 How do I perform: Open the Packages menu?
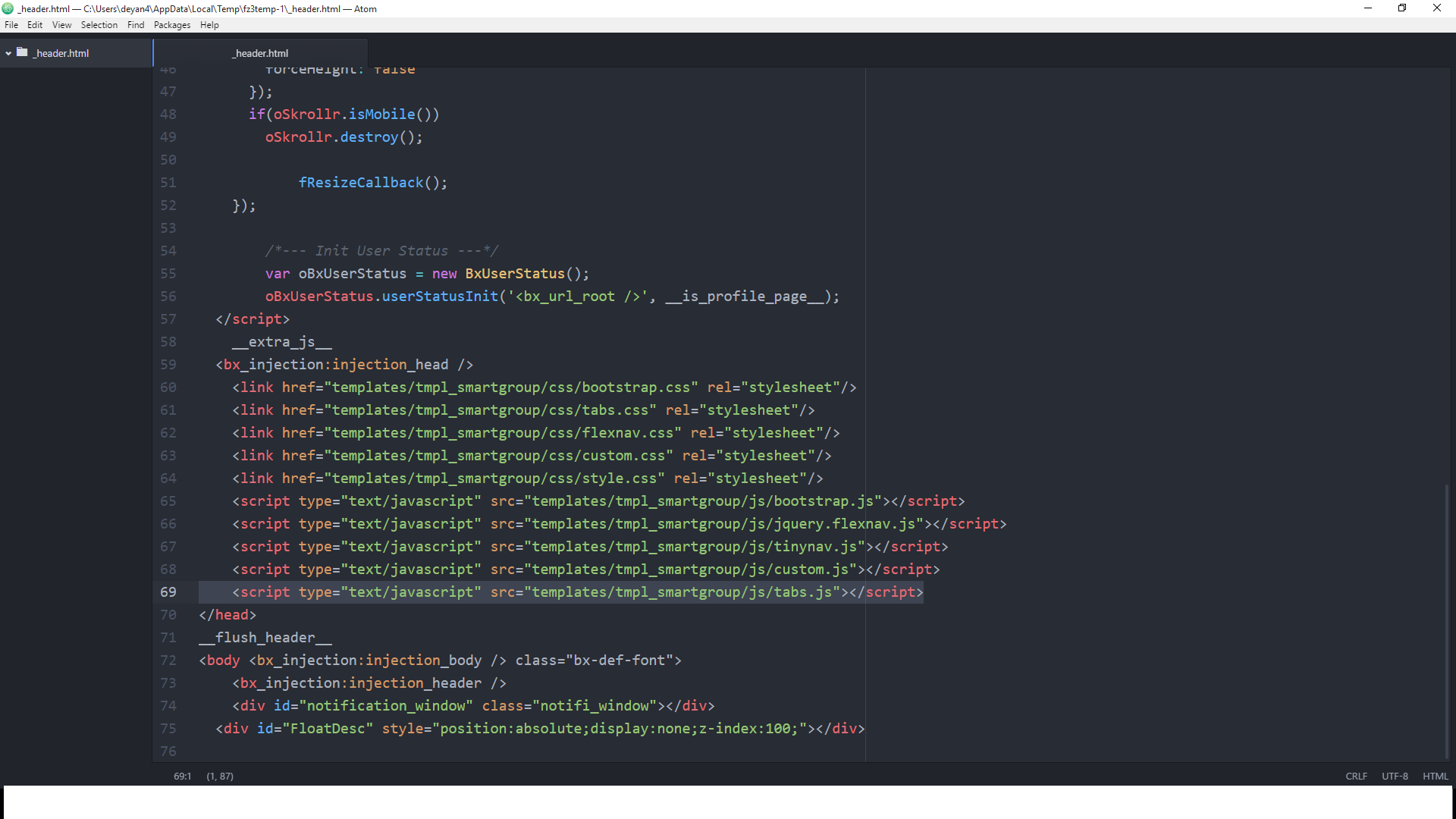(x=172, y=25)
